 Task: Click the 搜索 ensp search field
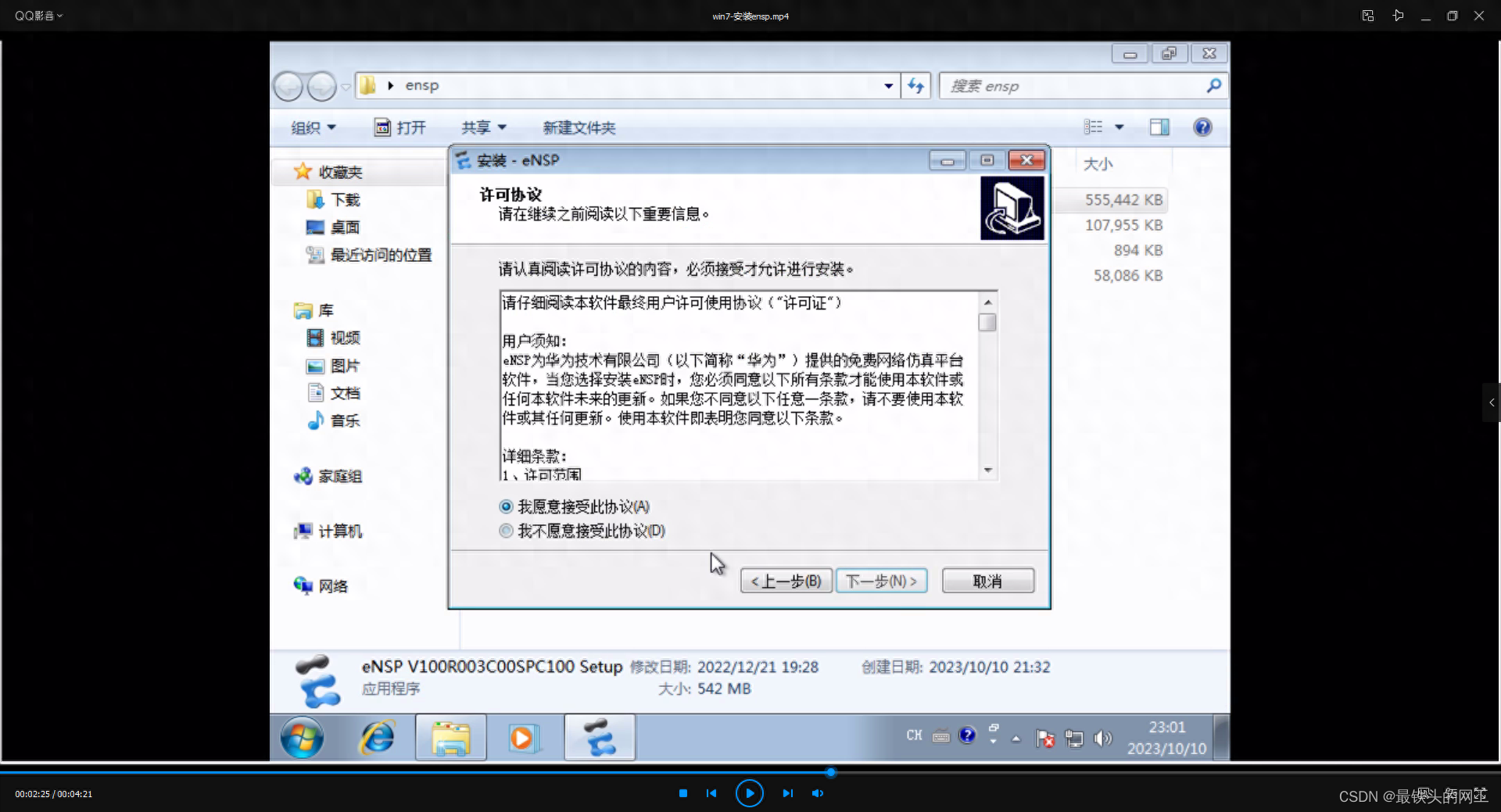1083,86
